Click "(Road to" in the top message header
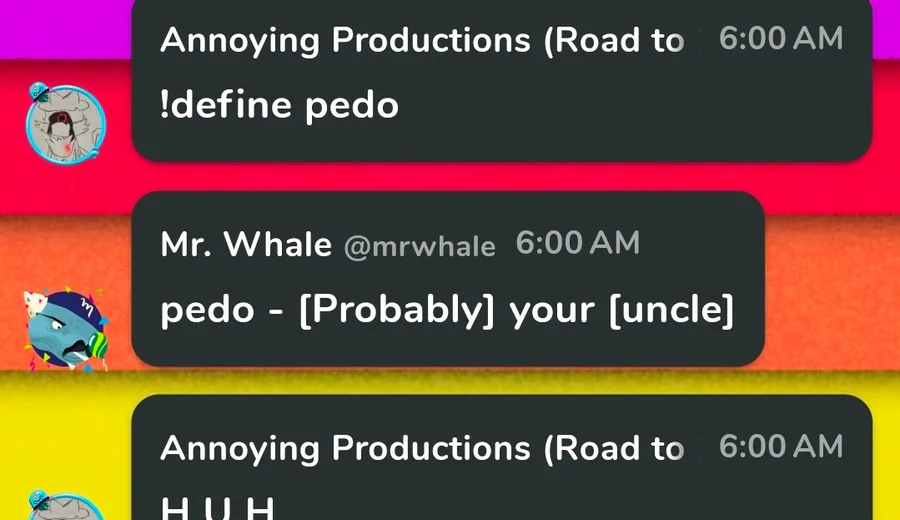This screenshot has width=900, height=520. pyautogui.click(x=614, y=40)
